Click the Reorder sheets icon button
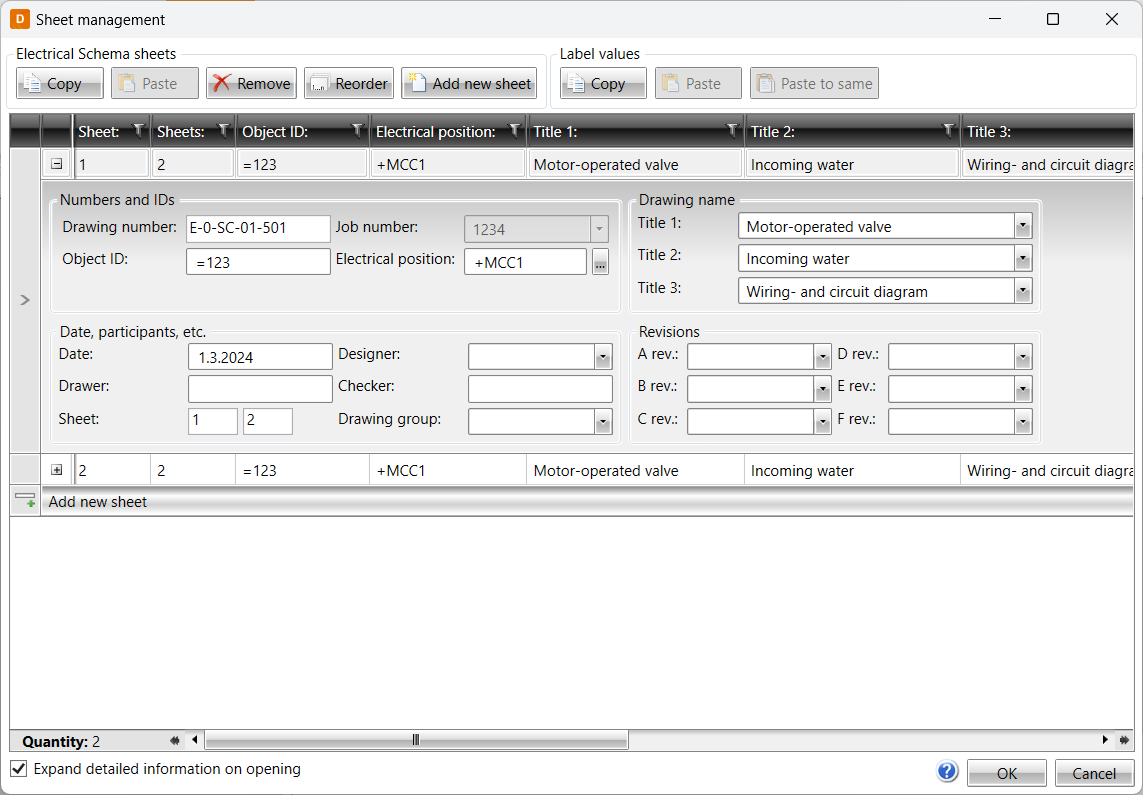The image size is (1143, 795). pyautogui.click(x=348, y=84)
